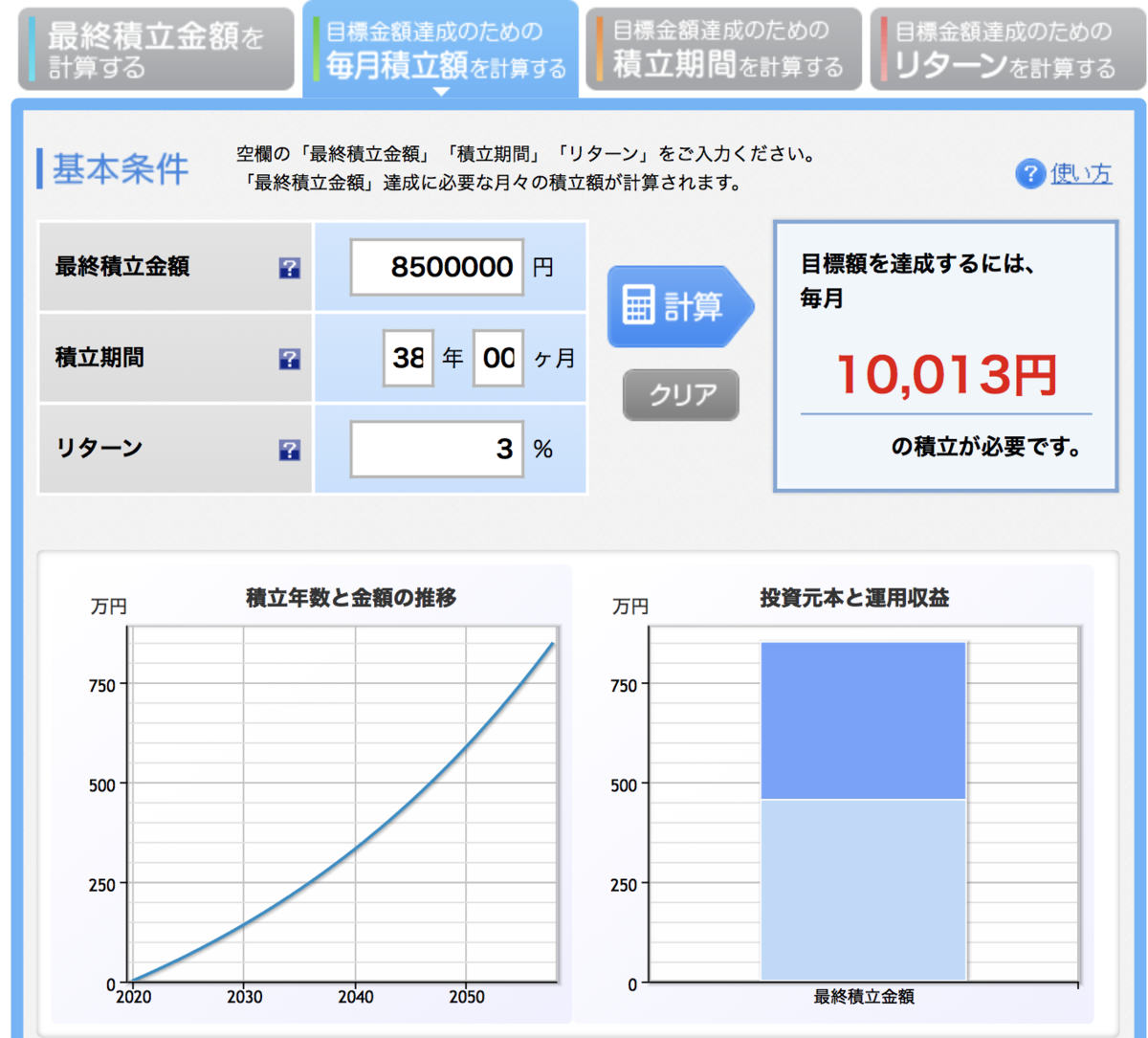Click the 最終積立金額 axis label under bar
1148x1038 pixels.
(x=864, y=997)
